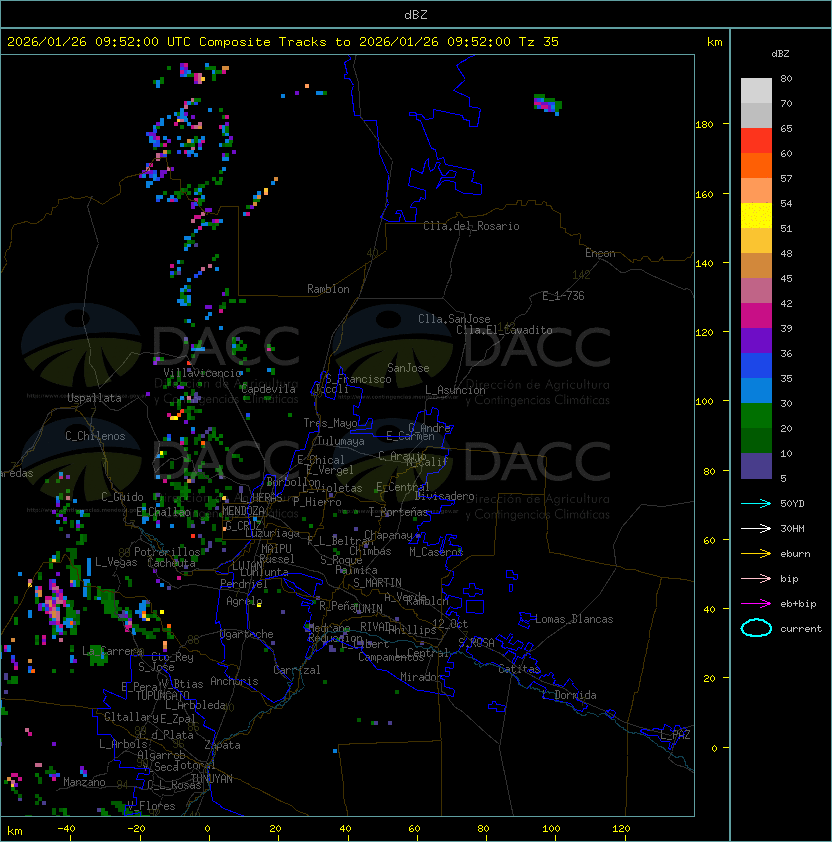
Task: Click the 'Clla.del_Rosario' map label
Action: point(471,227)
